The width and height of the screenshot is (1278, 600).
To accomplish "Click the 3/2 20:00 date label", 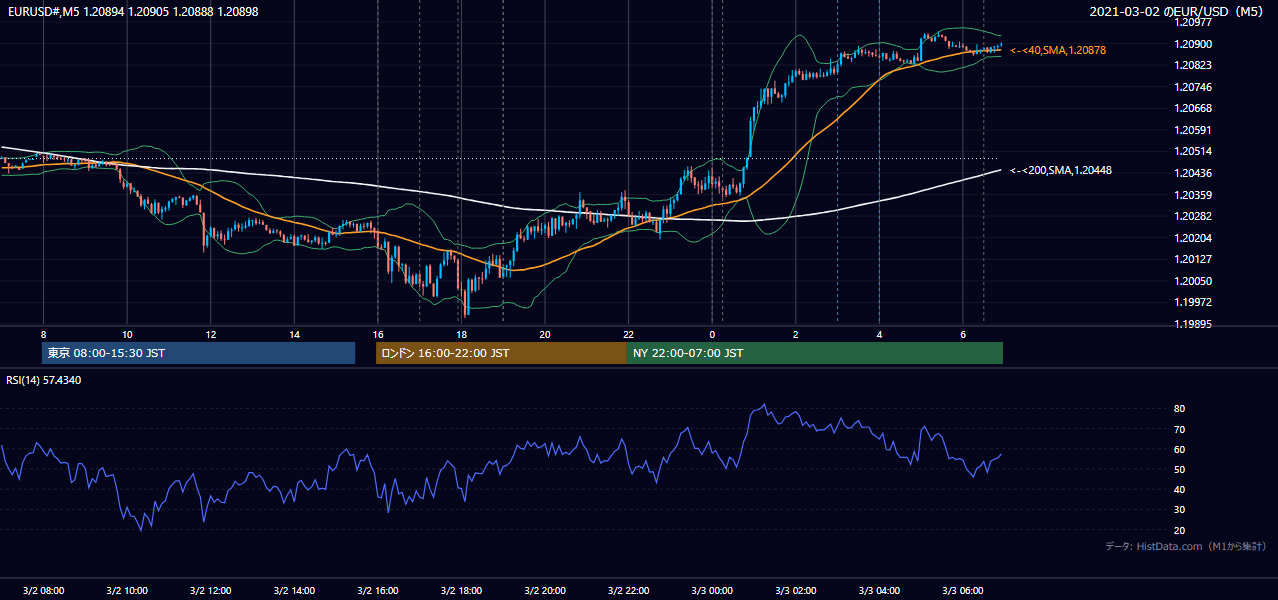I will click(545, 590).
